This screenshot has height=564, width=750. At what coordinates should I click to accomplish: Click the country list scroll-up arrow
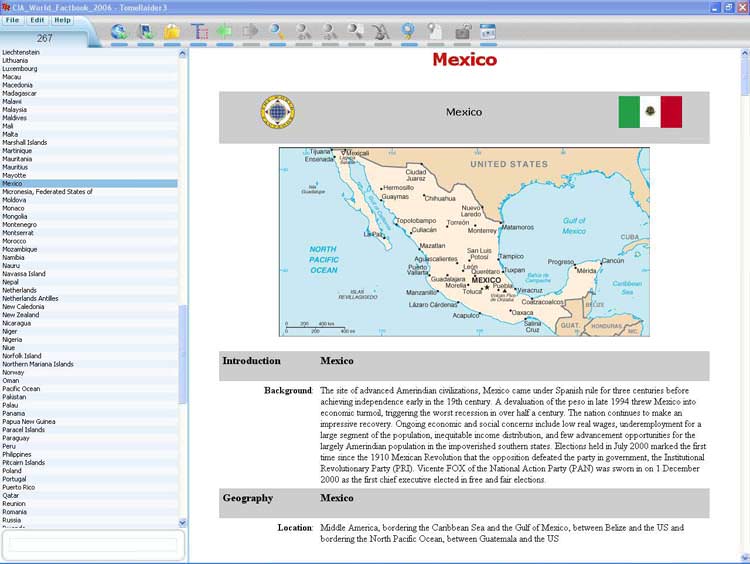click(182, 54)
